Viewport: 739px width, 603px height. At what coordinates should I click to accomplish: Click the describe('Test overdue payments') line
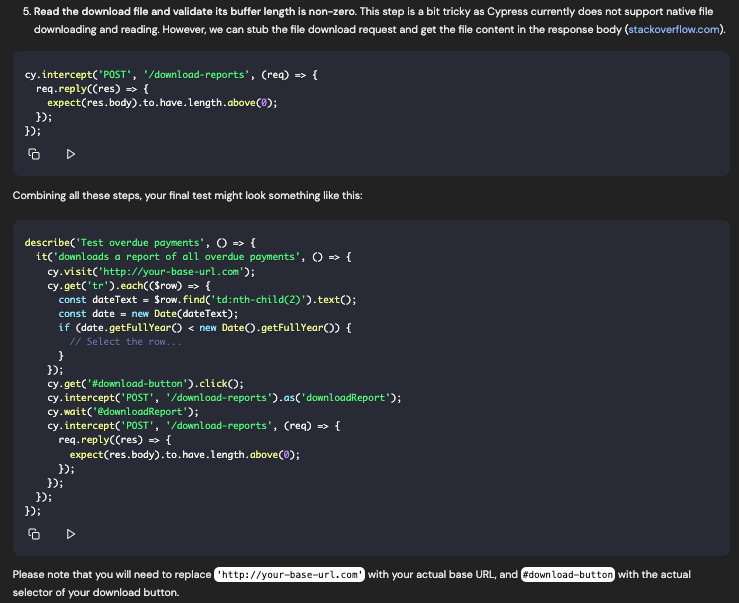tap(140, 243)
